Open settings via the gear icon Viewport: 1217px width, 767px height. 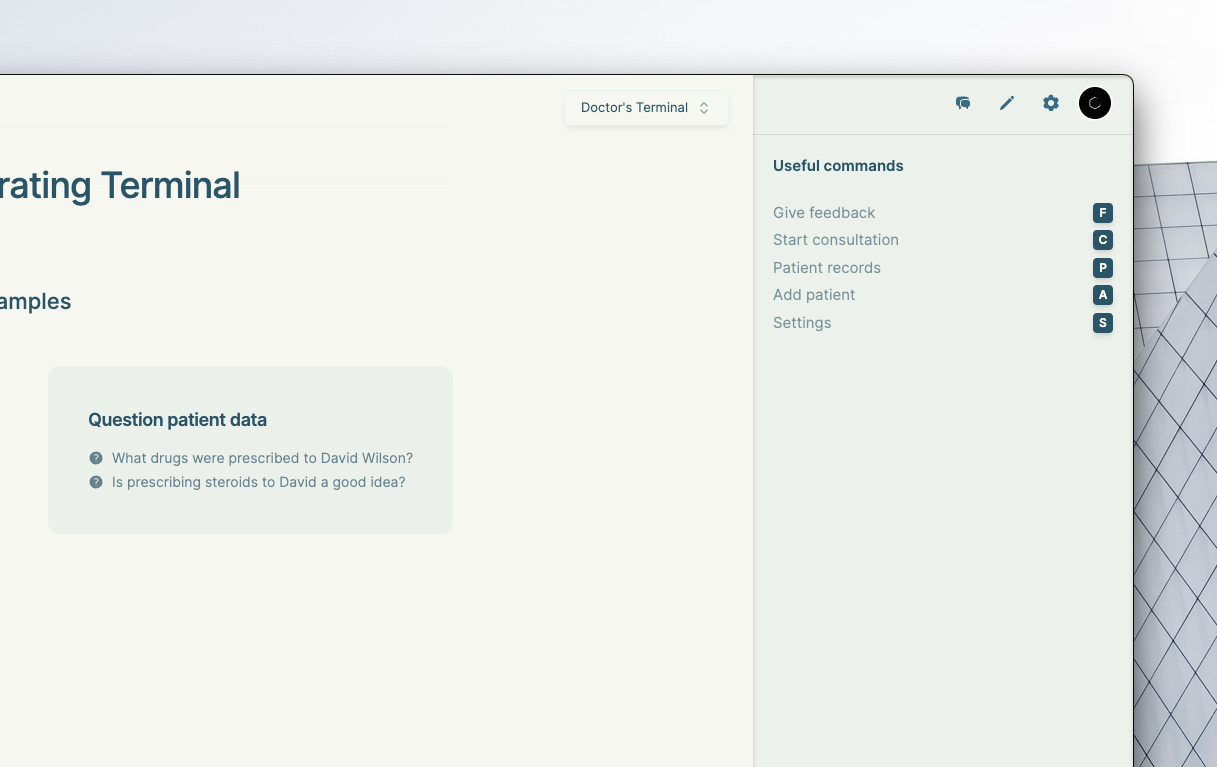(x=1051, y=103)
